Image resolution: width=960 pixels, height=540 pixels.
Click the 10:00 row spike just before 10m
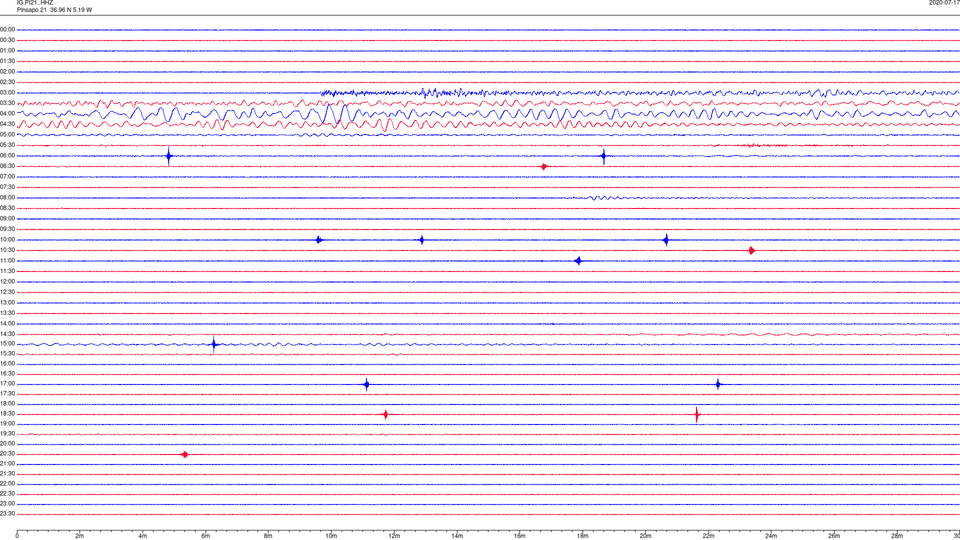point(318,240)
